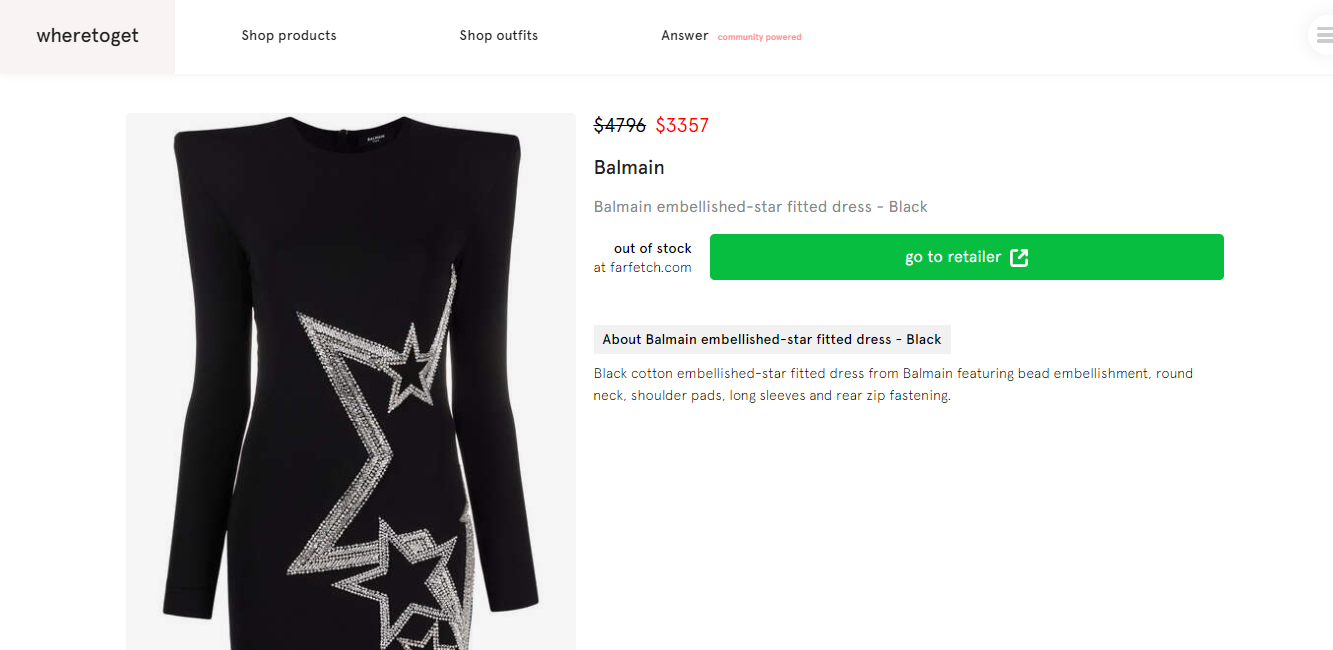The width and height of the screenshot is (1333, 650).
Task: Go to the Shop outfits section
Action: pos(498,36)
